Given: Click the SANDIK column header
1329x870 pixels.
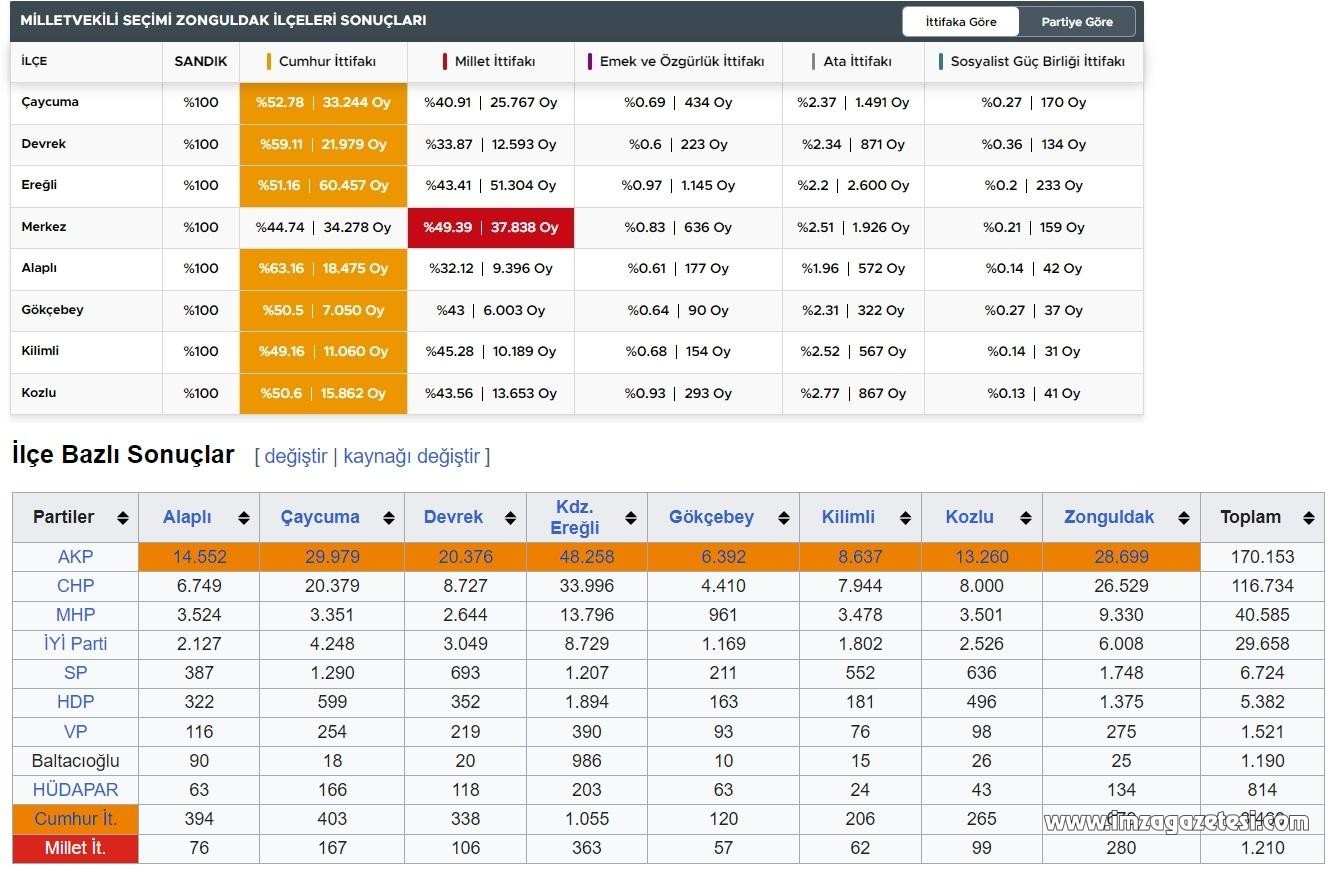Looking at the screenshot, I should (x=201, y=61).
